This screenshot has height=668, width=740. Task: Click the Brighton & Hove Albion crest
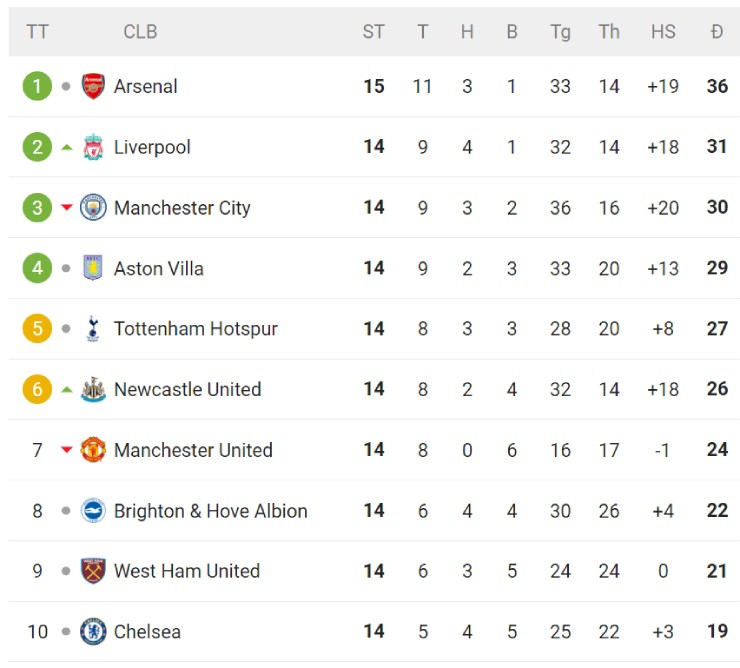(x=93, y=511)
